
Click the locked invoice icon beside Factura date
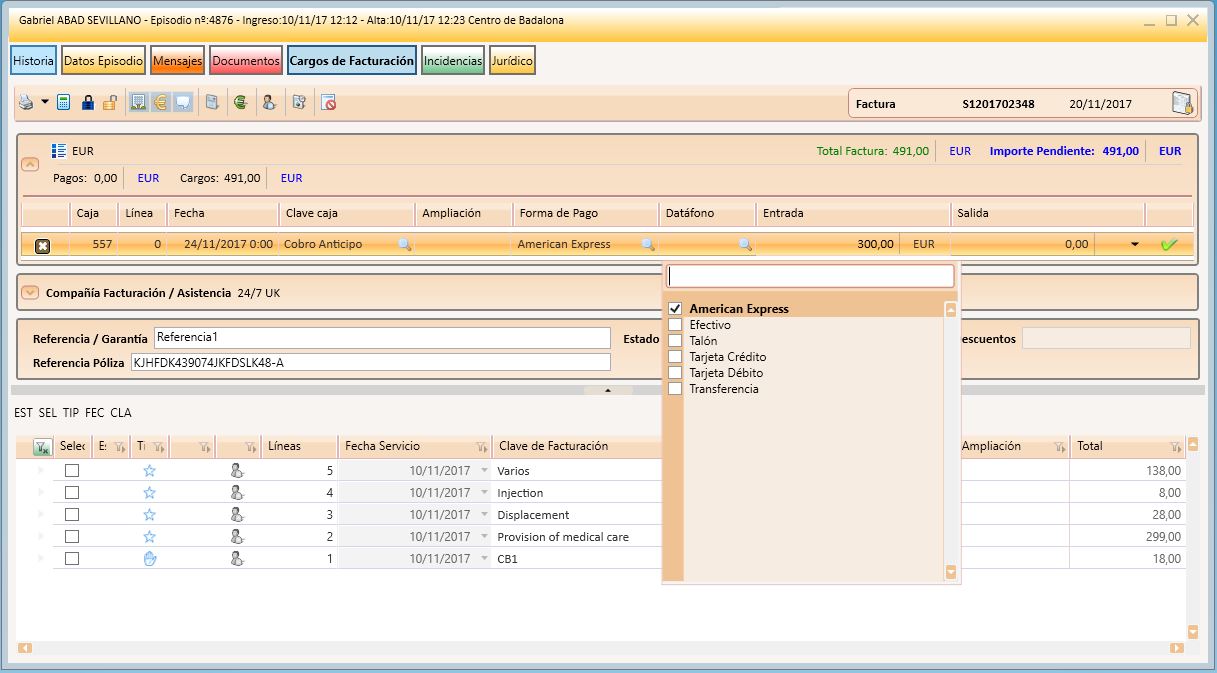[x=1182, y=103]
